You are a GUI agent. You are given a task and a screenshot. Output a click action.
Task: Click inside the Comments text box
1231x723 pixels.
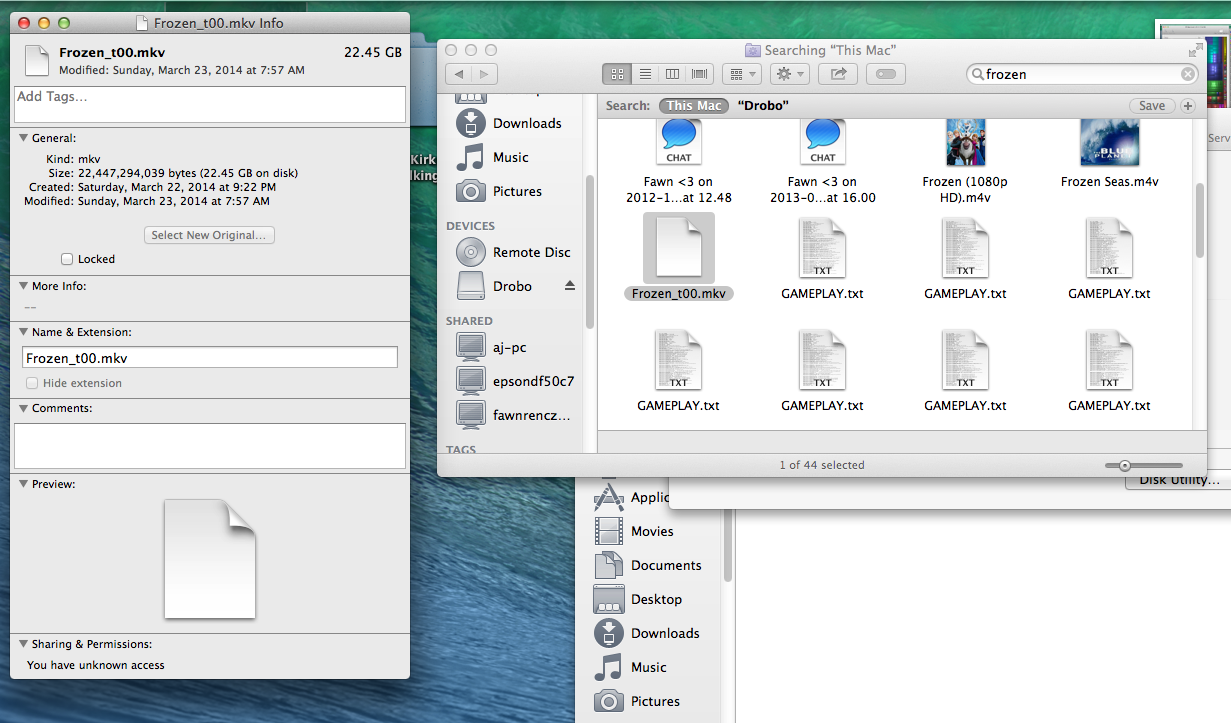210,446
